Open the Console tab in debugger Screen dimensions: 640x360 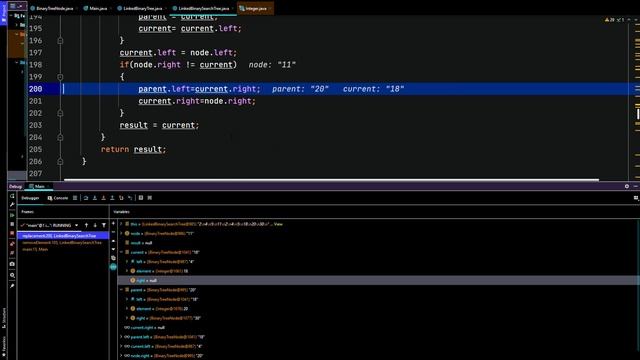point(58,198)
